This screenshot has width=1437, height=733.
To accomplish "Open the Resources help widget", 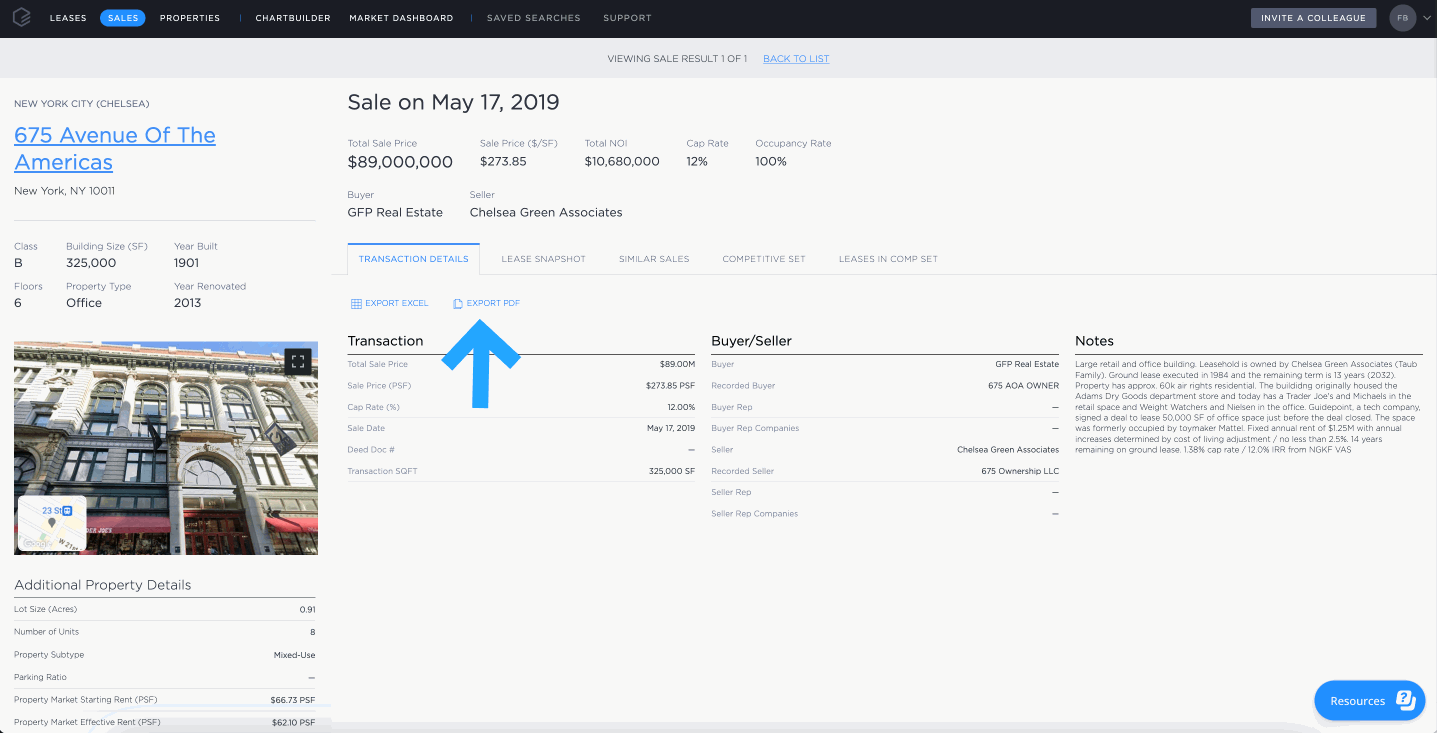I will [1370, 701].
